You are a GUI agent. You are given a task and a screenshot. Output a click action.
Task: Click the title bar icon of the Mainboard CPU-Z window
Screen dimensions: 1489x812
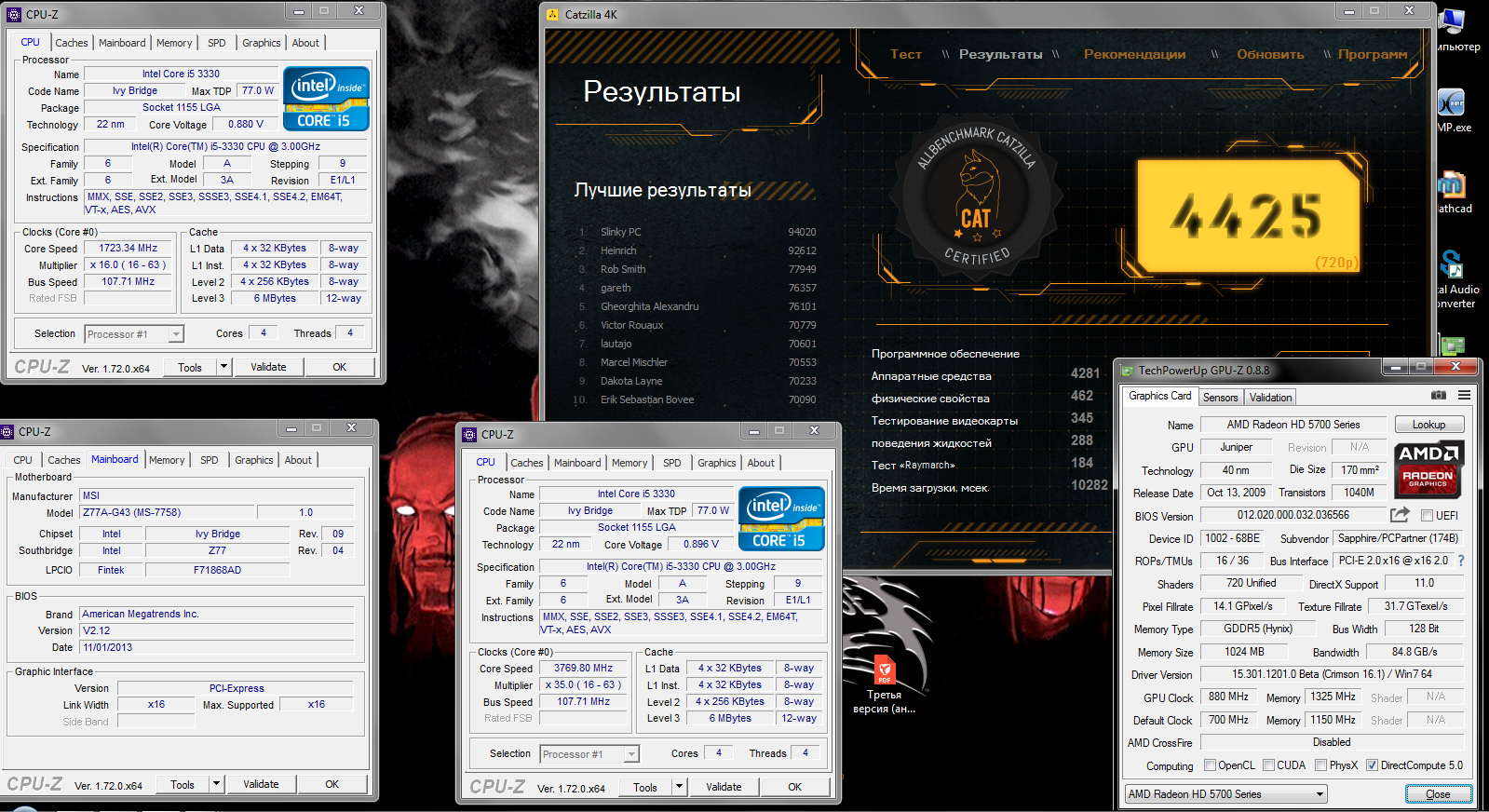click(7, 431)
